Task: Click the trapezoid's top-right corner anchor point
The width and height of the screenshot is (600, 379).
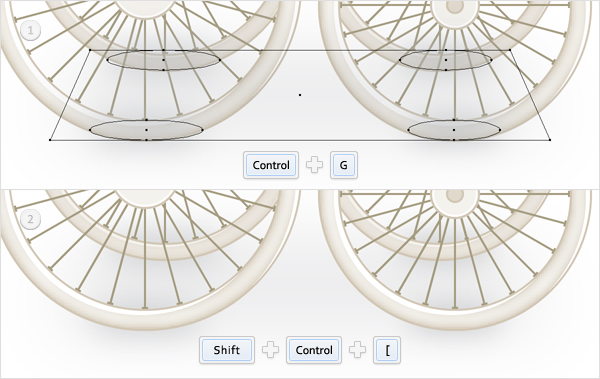Action: [x=510, y=50]
